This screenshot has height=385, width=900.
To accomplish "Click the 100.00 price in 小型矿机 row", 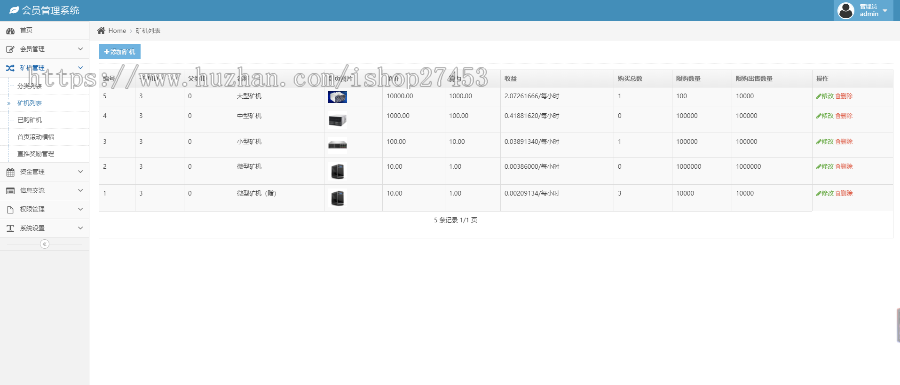I will pyautogui.click(x=396, y=141).
